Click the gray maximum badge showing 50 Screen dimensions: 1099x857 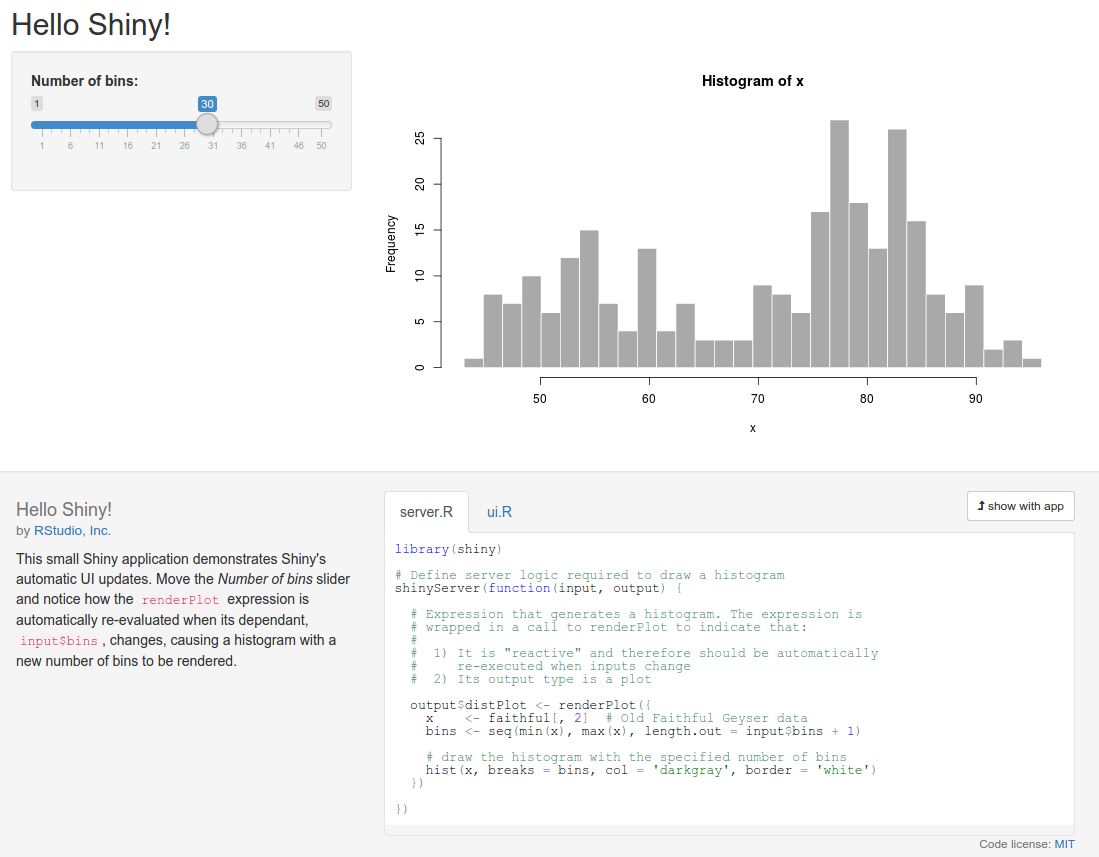pos(323,104)
